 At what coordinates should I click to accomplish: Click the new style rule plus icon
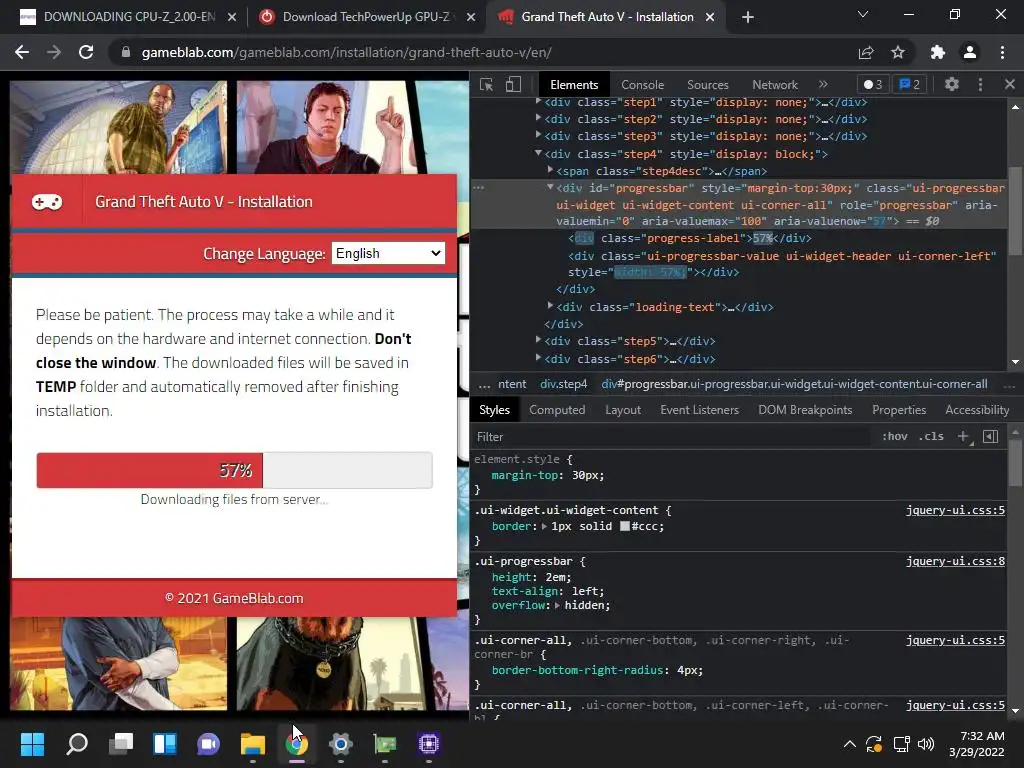(963, 436)
